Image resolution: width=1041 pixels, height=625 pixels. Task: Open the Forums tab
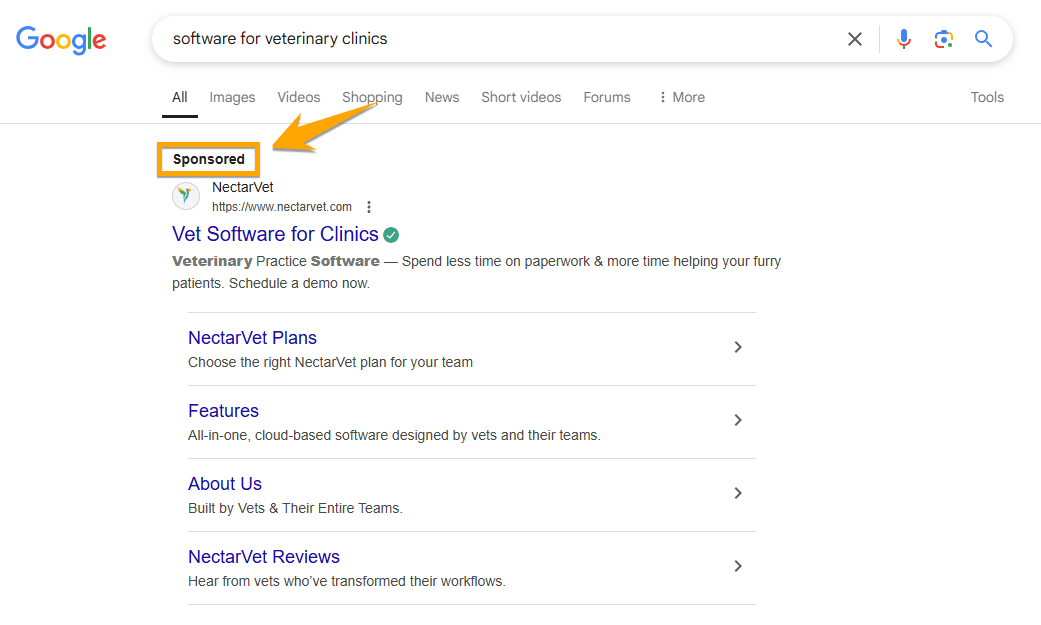point(607,98)
